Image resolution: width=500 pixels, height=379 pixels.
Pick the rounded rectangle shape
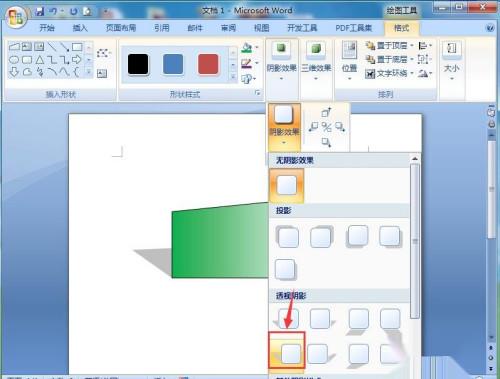pyautogui.click(x=27, y=60)
